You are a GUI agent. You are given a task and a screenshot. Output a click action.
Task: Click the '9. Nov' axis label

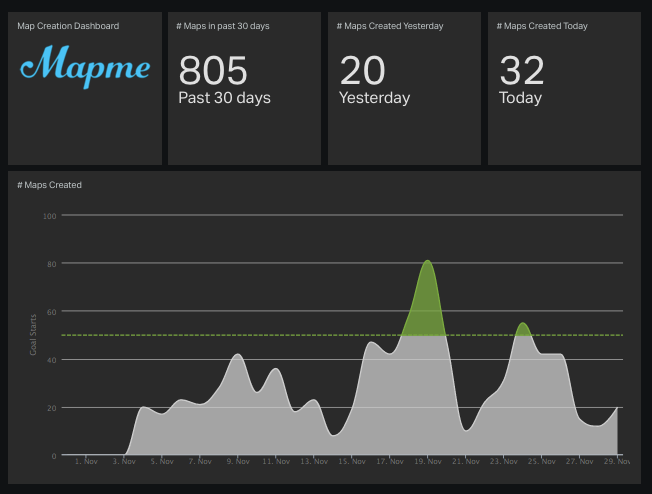(238, 461)
